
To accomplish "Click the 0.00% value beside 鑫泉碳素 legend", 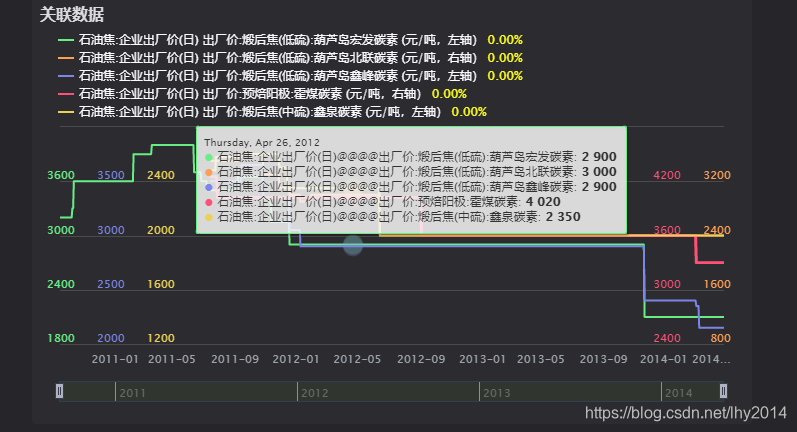I will 469,112.
